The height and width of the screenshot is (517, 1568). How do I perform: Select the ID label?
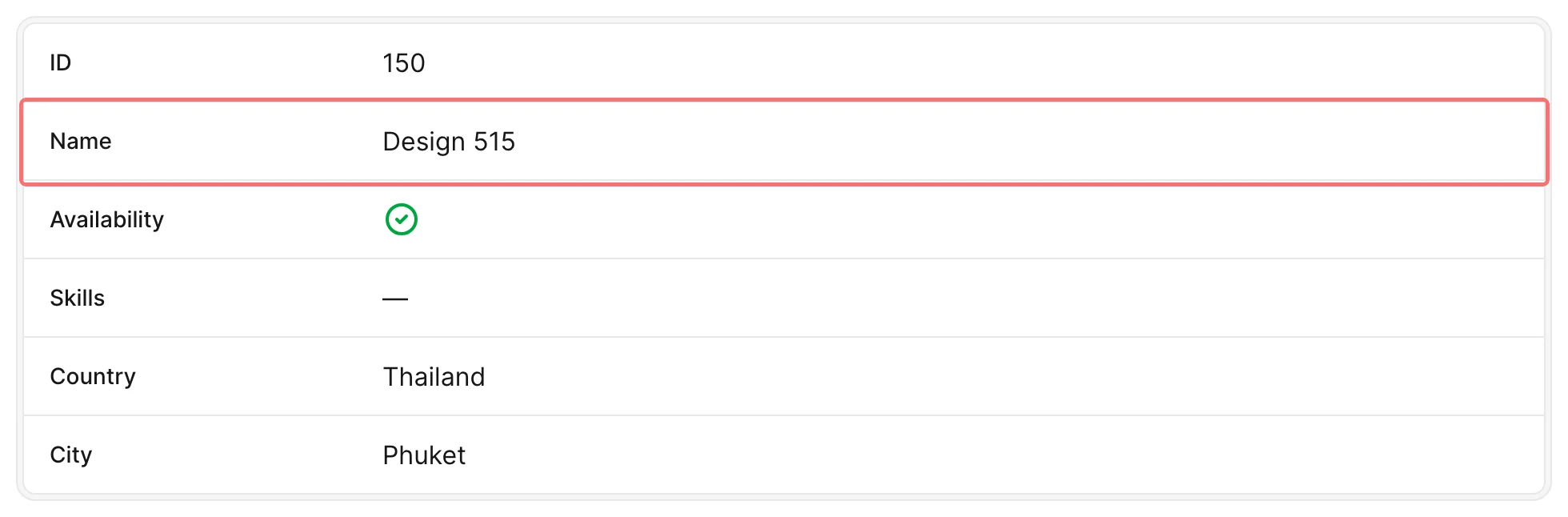pos(61,62)
